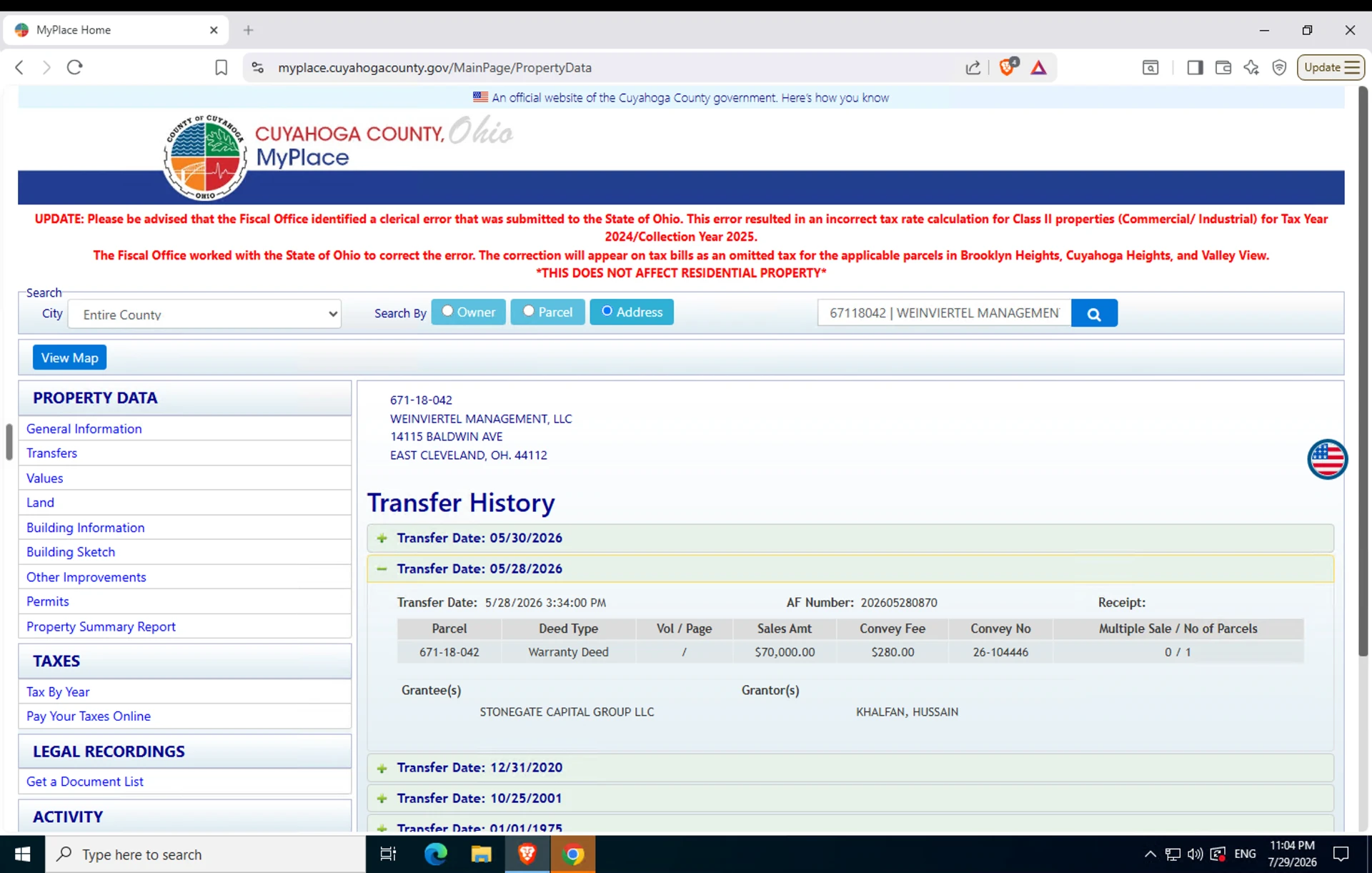Click the browser forward arrow
This screenshot has width=1372, height=873.
pyautogui.click(x=46, y=67)
